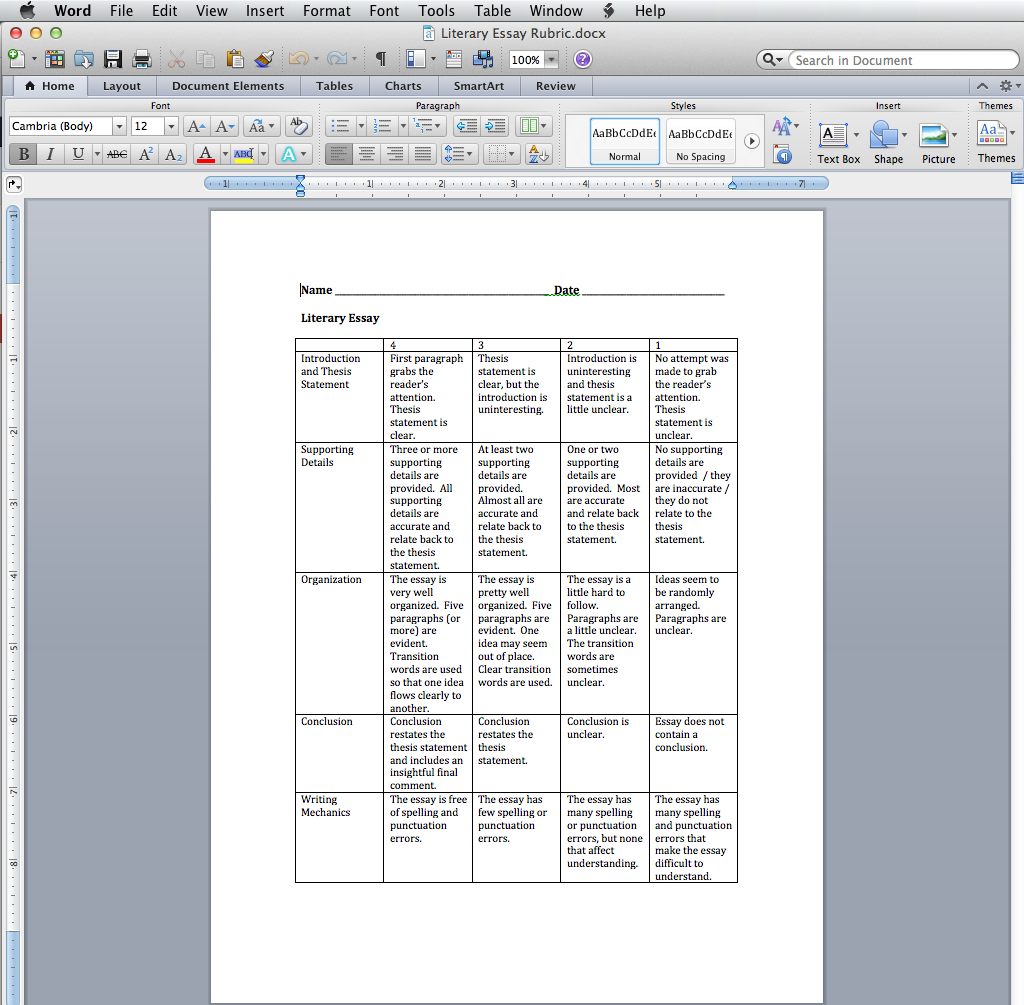
Task: Open the line spacing dropdown
Action: [458, 153]
